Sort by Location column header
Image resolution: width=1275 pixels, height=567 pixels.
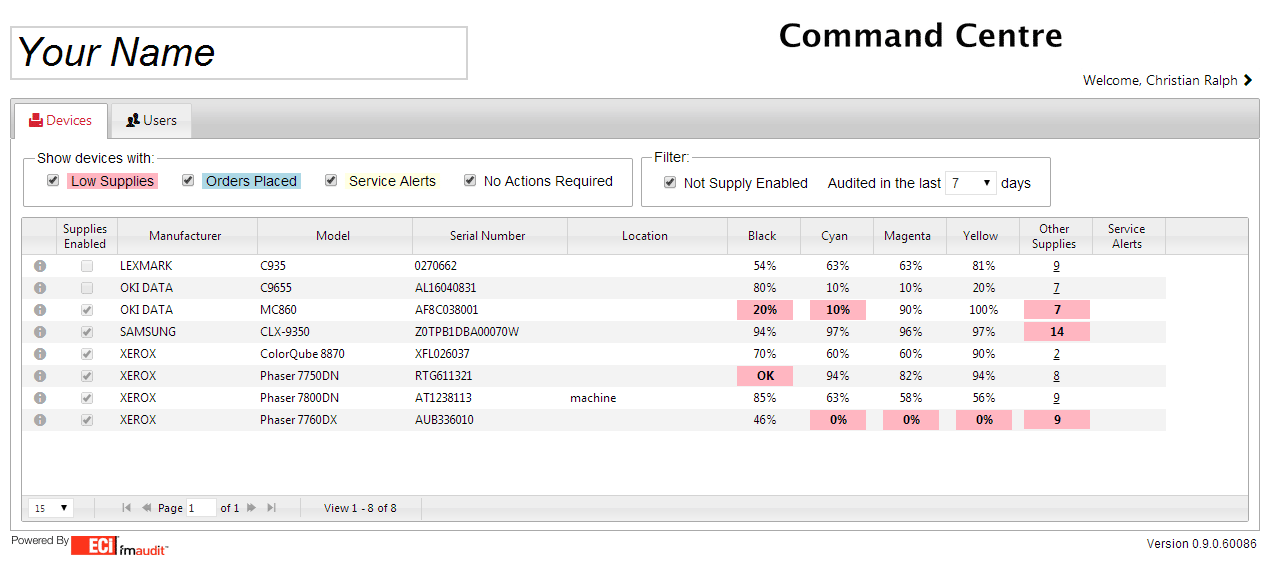click(646, 236)
